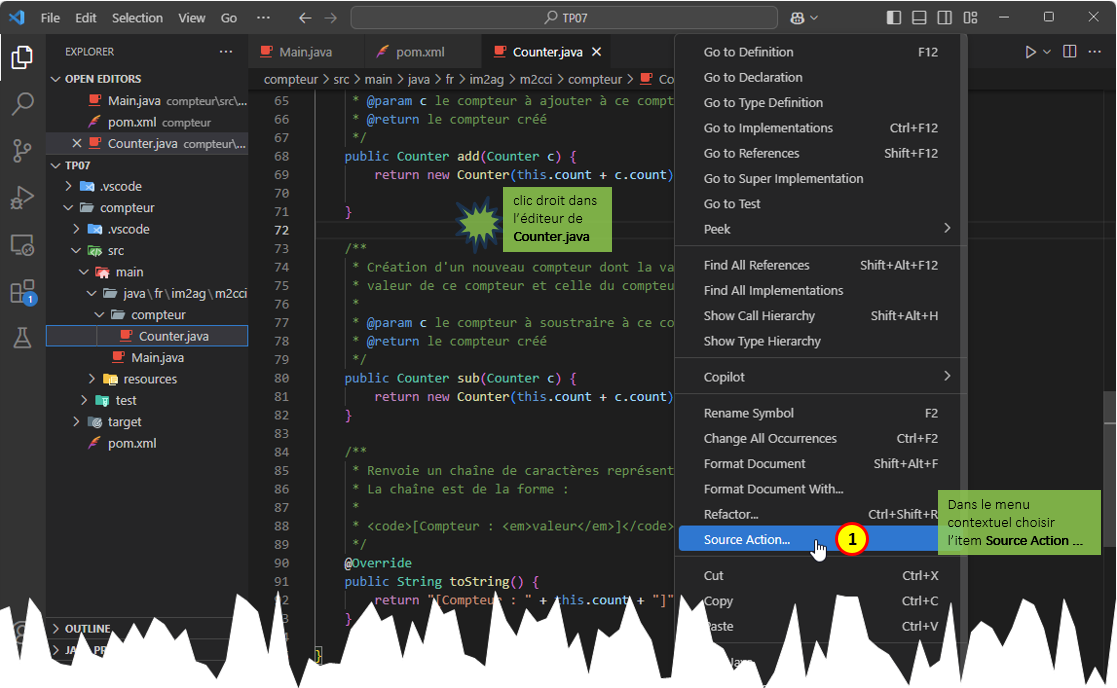This screenshot has height=688, width=1117.
Task: Click the Run Java play button
Action: pos(1030,52)
